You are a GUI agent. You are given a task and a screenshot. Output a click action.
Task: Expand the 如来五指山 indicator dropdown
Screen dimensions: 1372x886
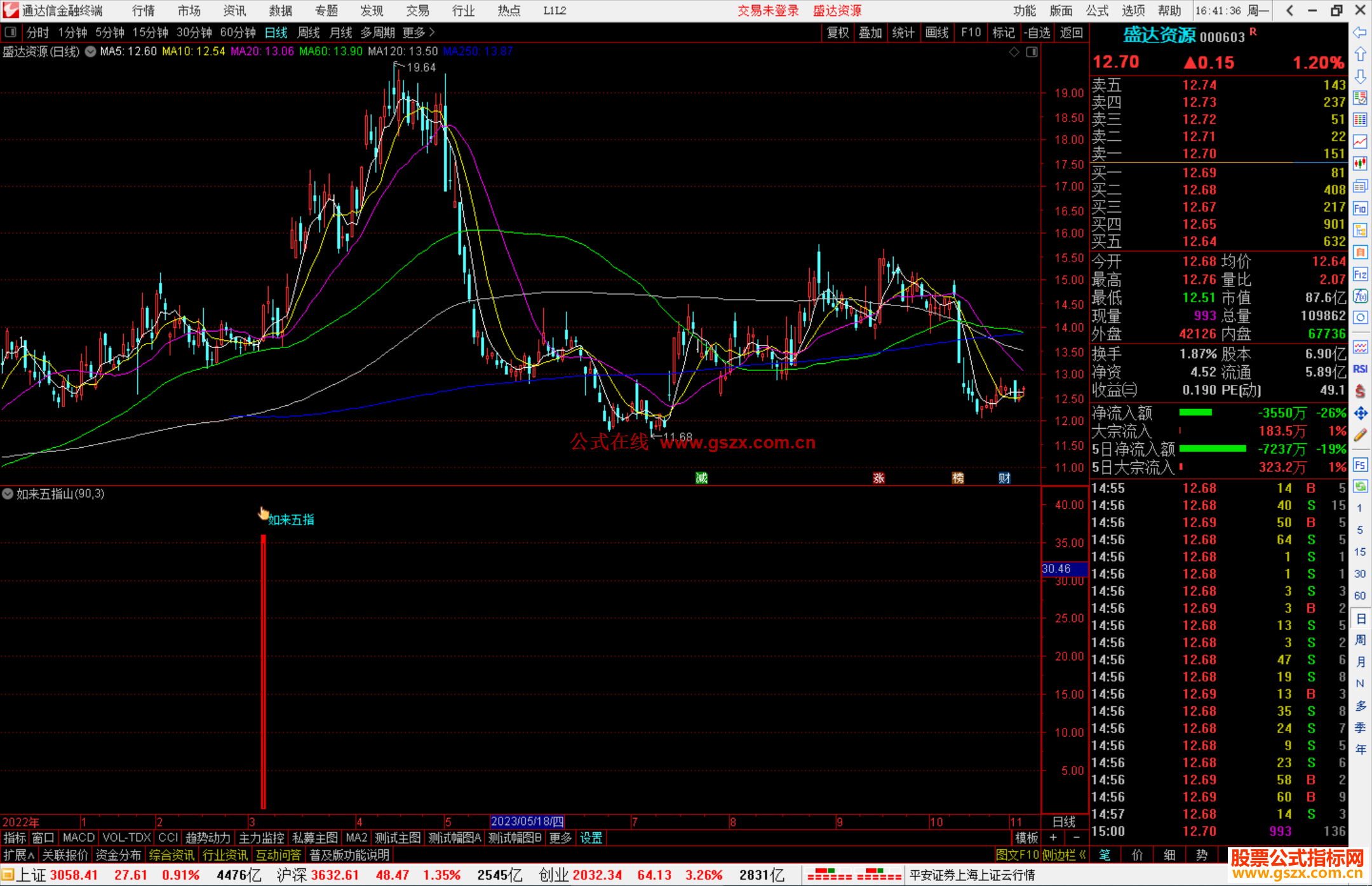[8, 493]
